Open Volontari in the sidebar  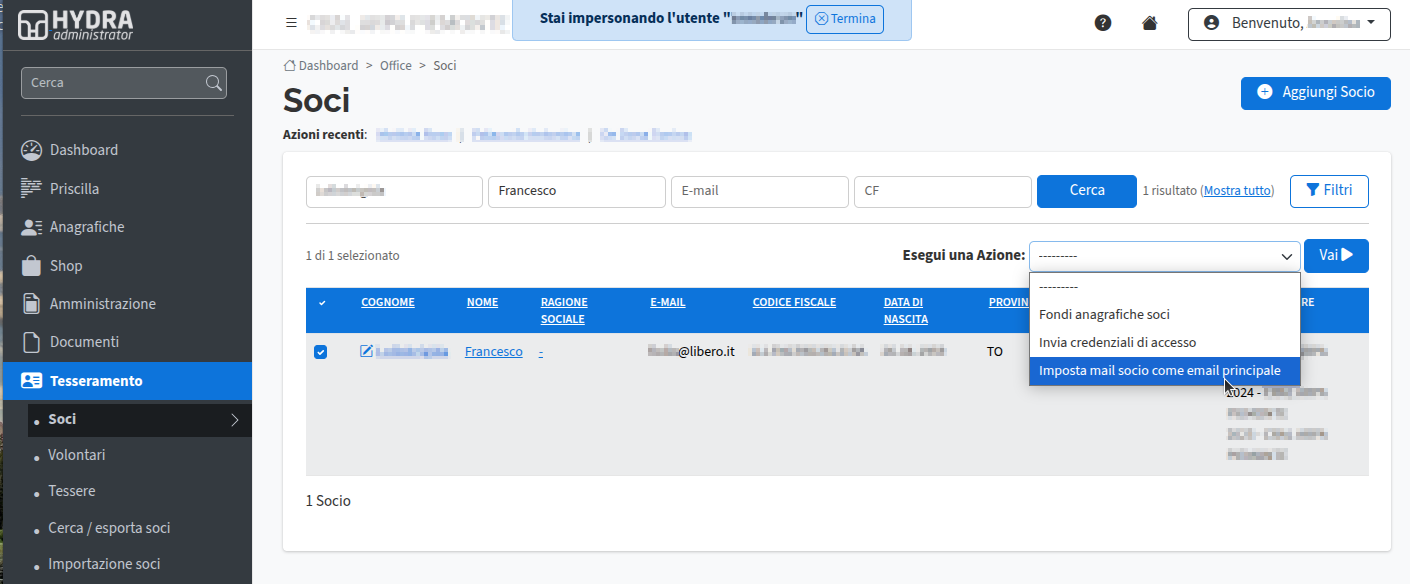[76, 455]
